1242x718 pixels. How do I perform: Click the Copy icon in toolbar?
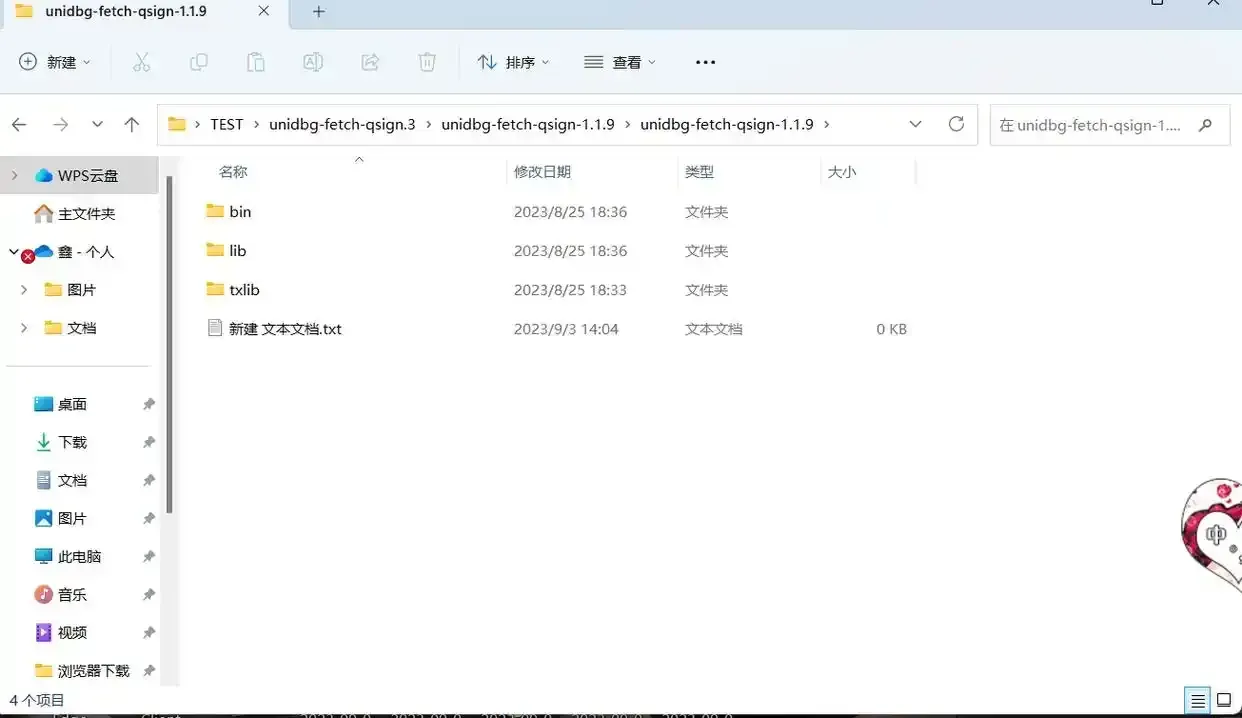[x=199, y=62]
